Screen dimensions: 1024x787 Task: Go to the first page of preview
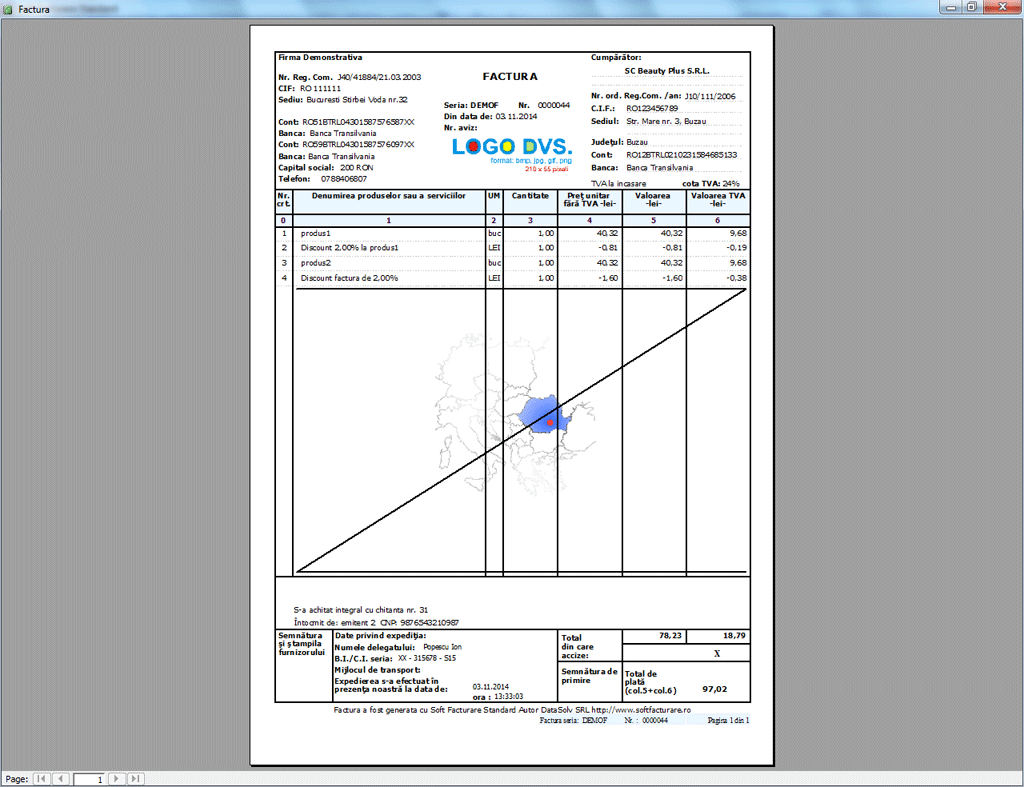point(42,778)
